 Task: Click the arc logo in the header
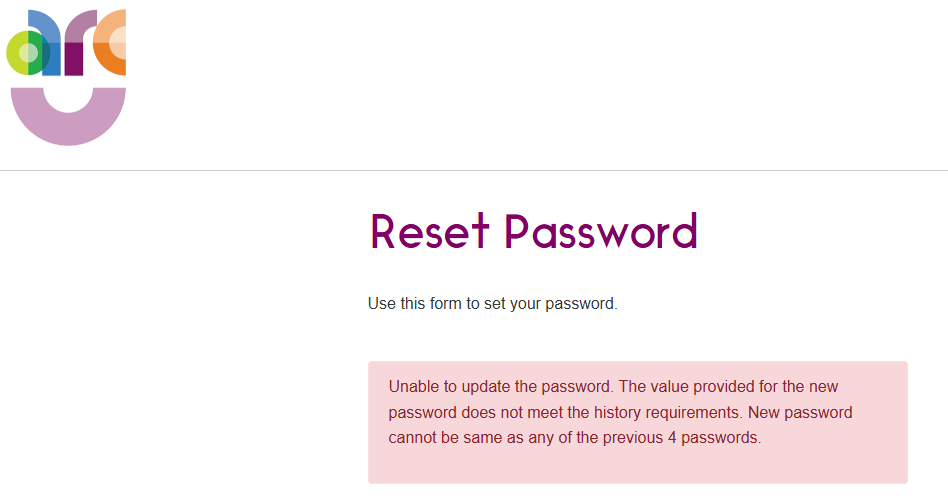coord(67,77)
